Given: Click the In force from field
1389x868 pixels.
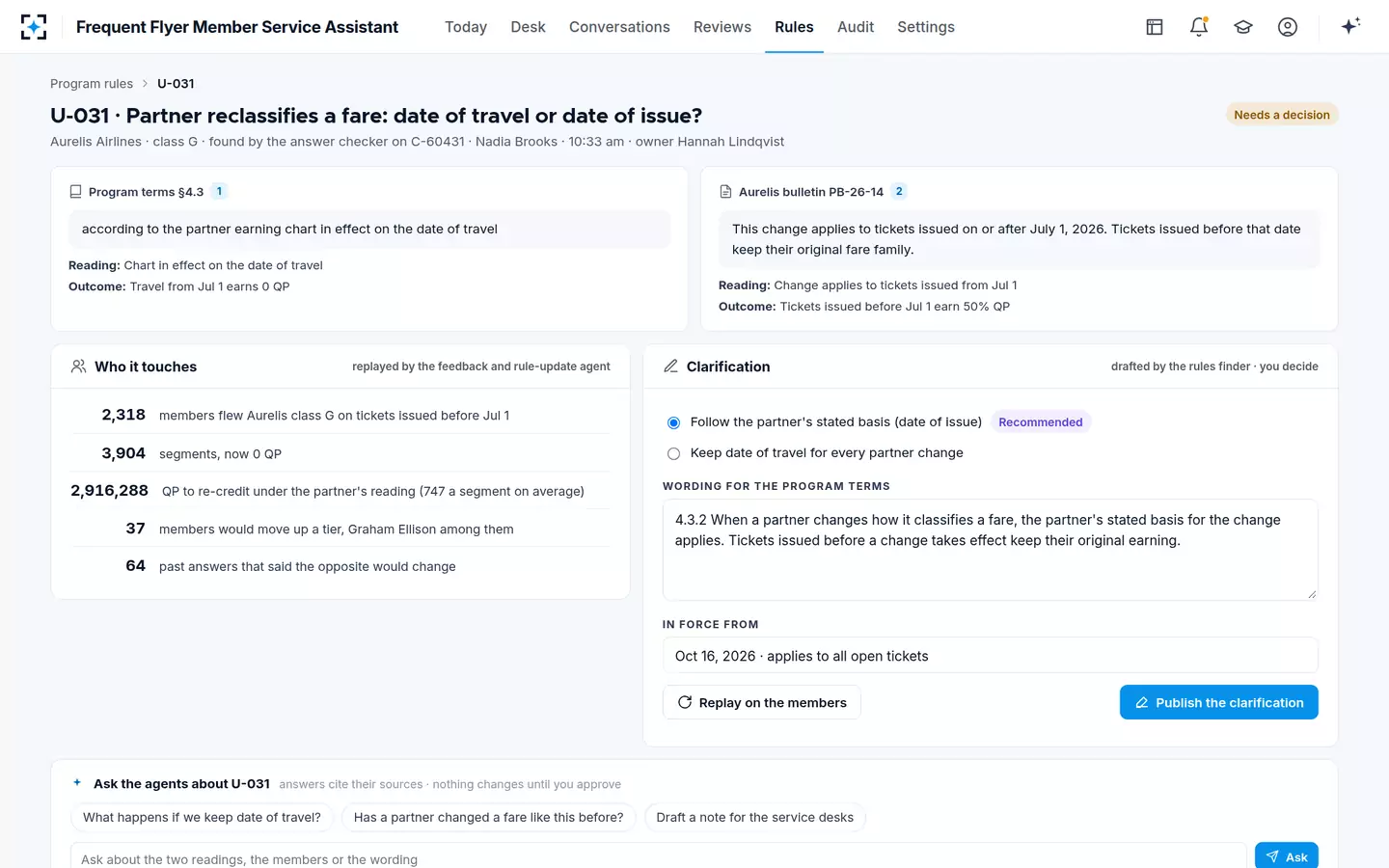Looking at the screenshot, I should (991, 655).
